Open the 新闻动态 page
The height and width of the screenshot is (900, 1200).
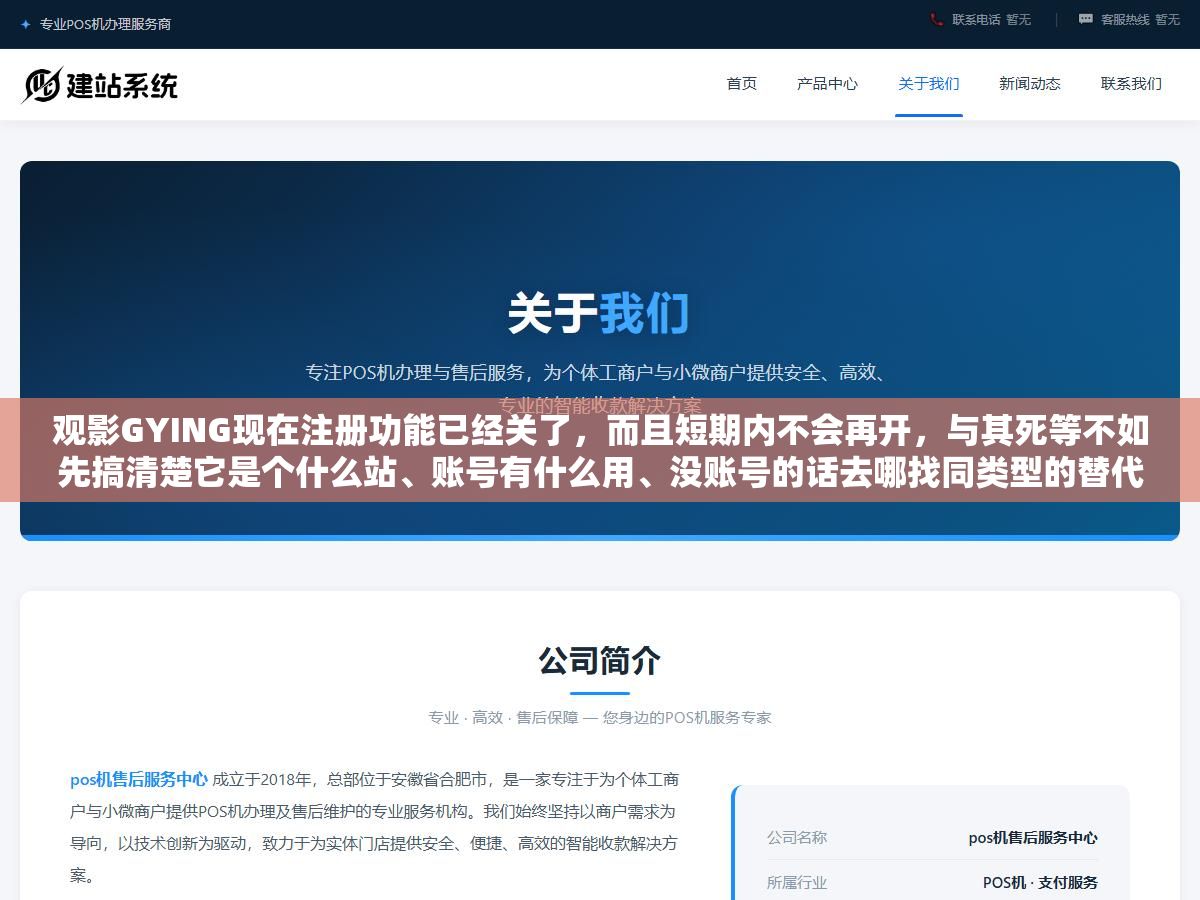pyautogui.click(x=1030, y=84)
